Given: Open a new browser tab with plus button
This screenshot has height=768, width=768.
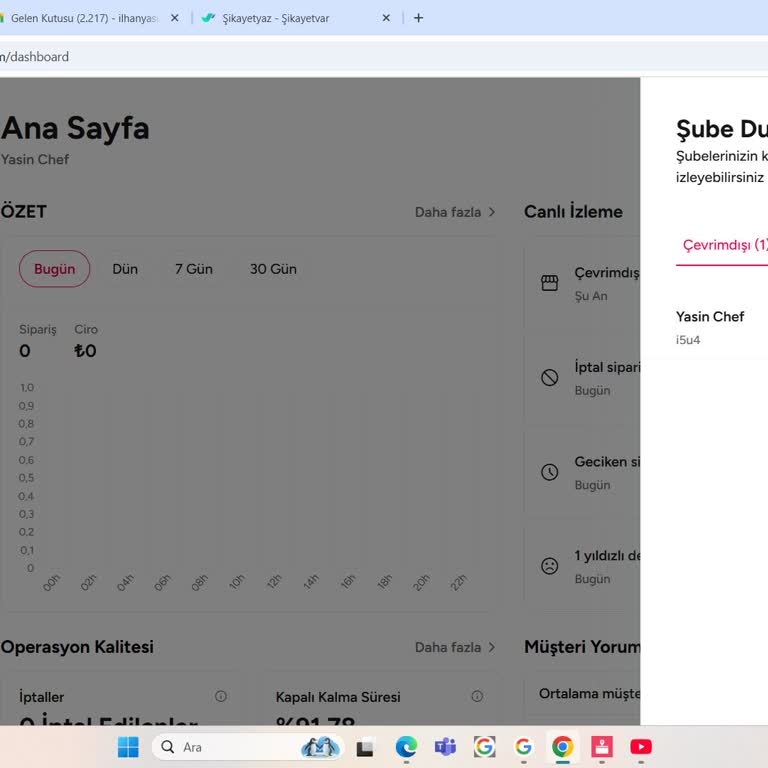Looking at the screenshot, I should [x=418, y=18].
